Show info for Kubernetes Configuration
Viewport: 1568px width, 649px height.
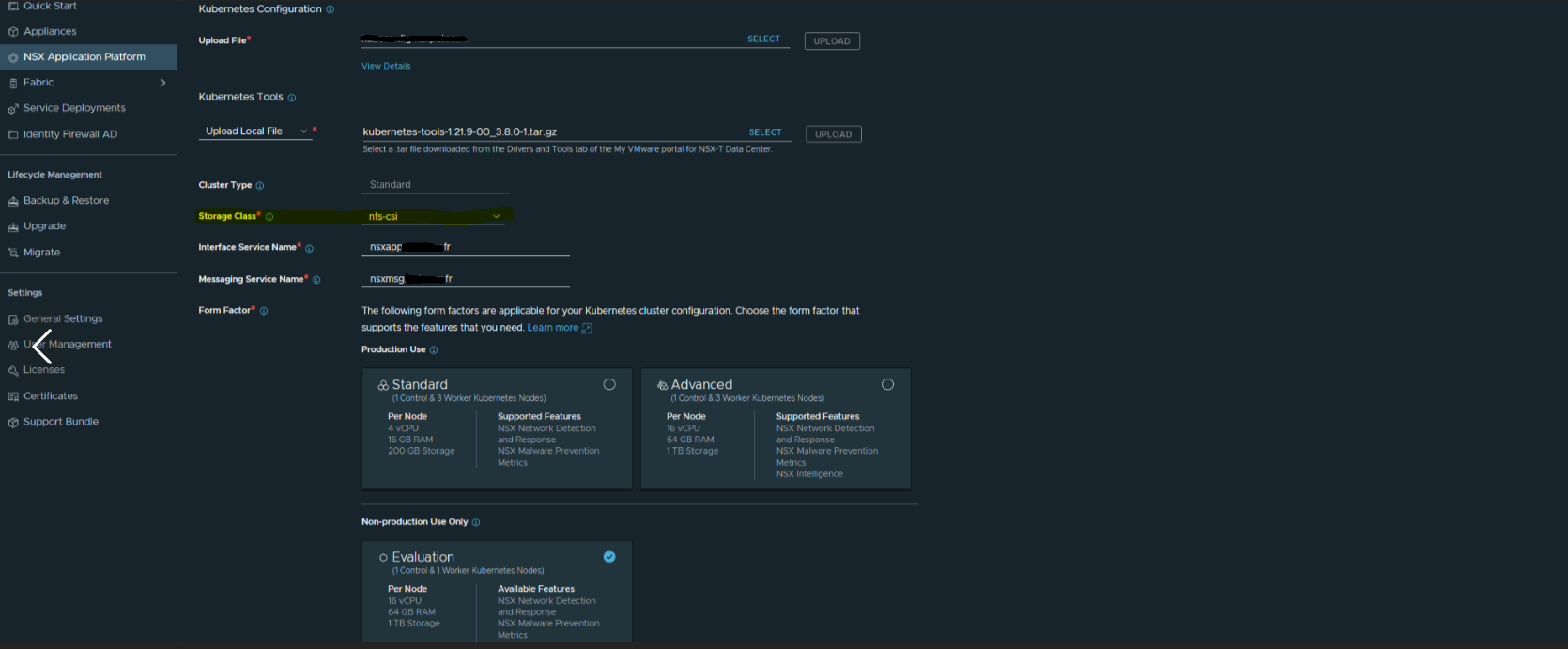(x=330, y=9)
